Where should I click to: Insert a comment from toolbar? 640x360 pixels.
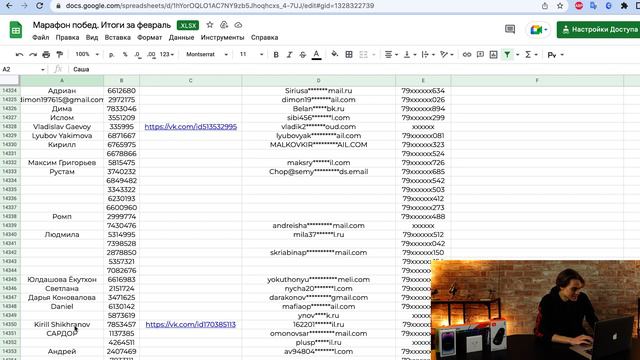pos(480,54)
